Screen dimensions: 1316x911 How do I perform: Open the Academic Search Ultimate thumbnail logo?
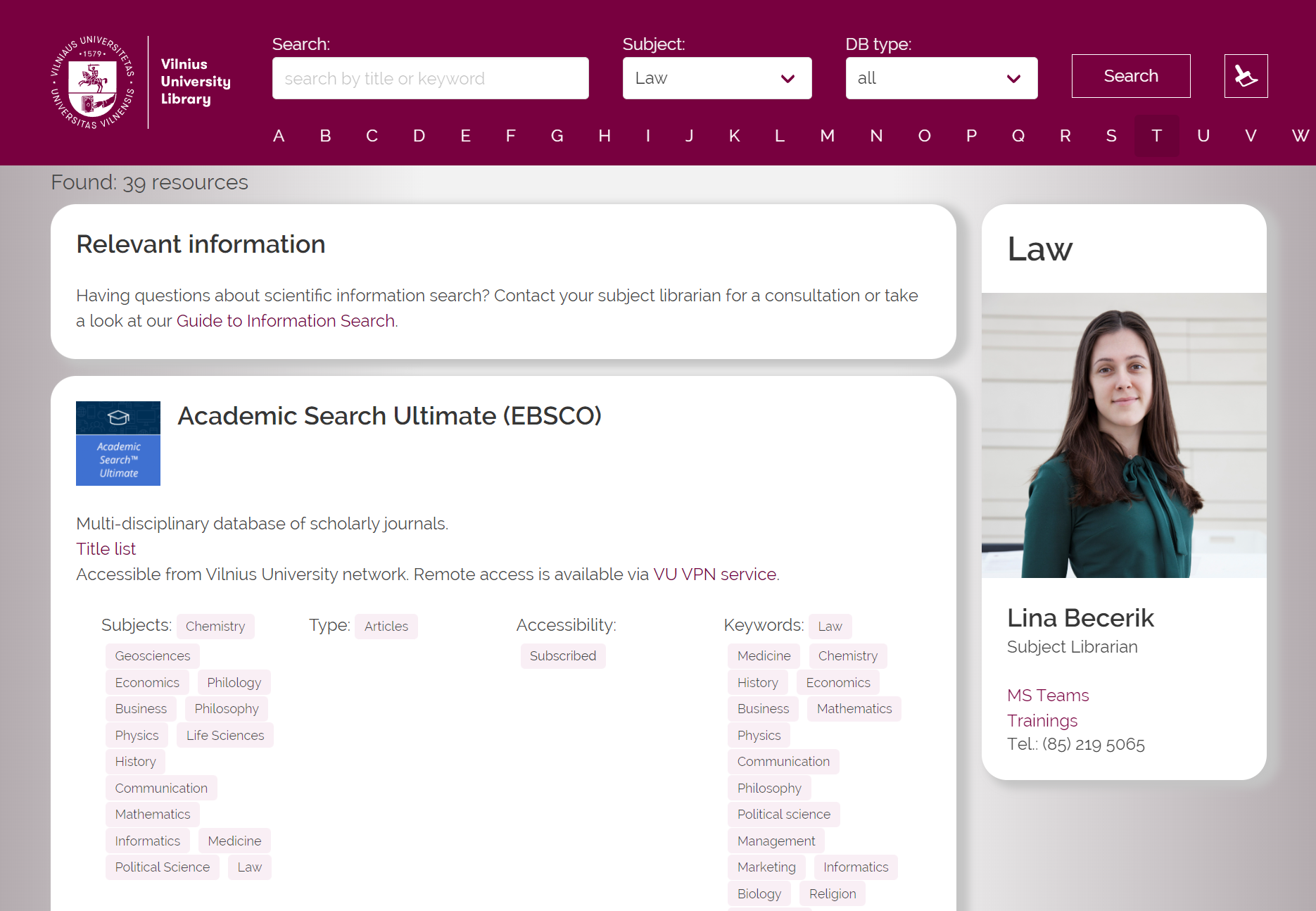click(118, 444)
